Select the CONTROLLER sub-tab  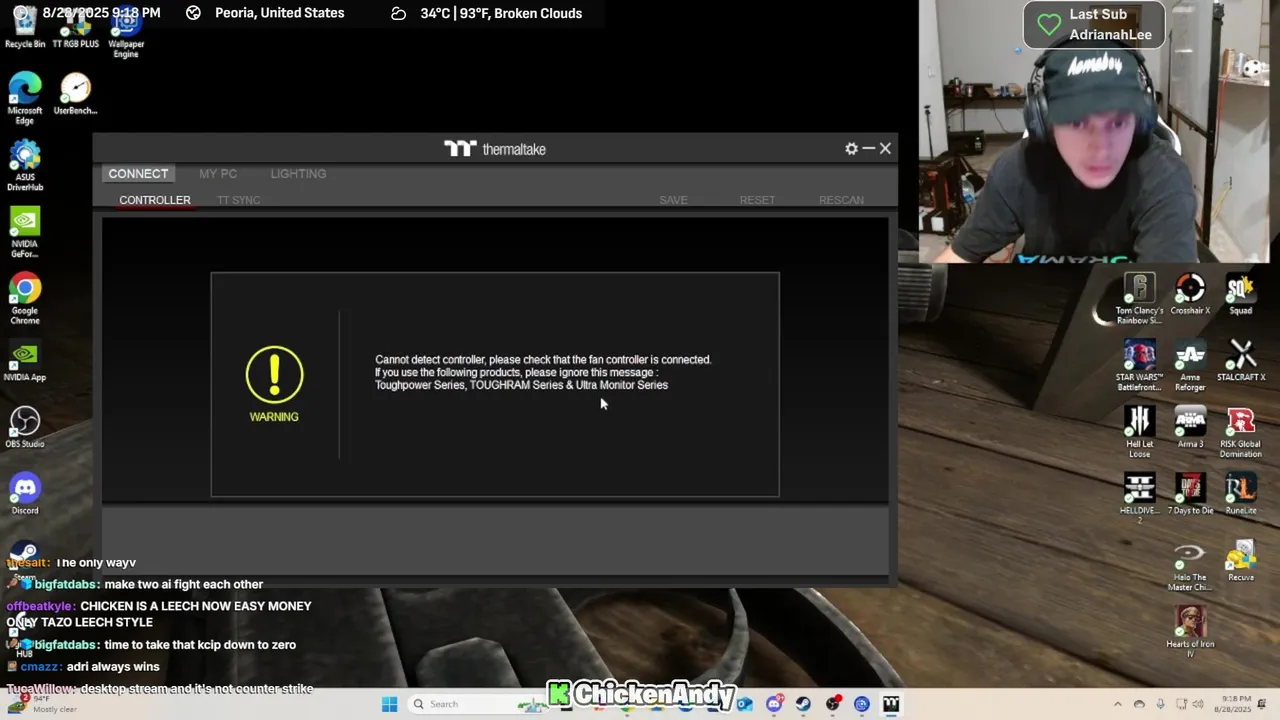(155, 200)
